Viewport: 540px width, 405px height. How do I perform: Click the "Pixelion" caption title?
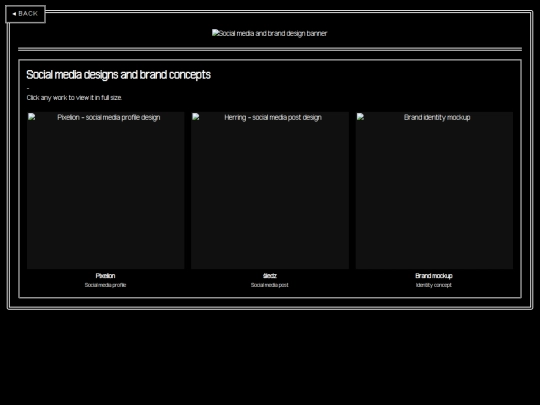coord(105,276)
